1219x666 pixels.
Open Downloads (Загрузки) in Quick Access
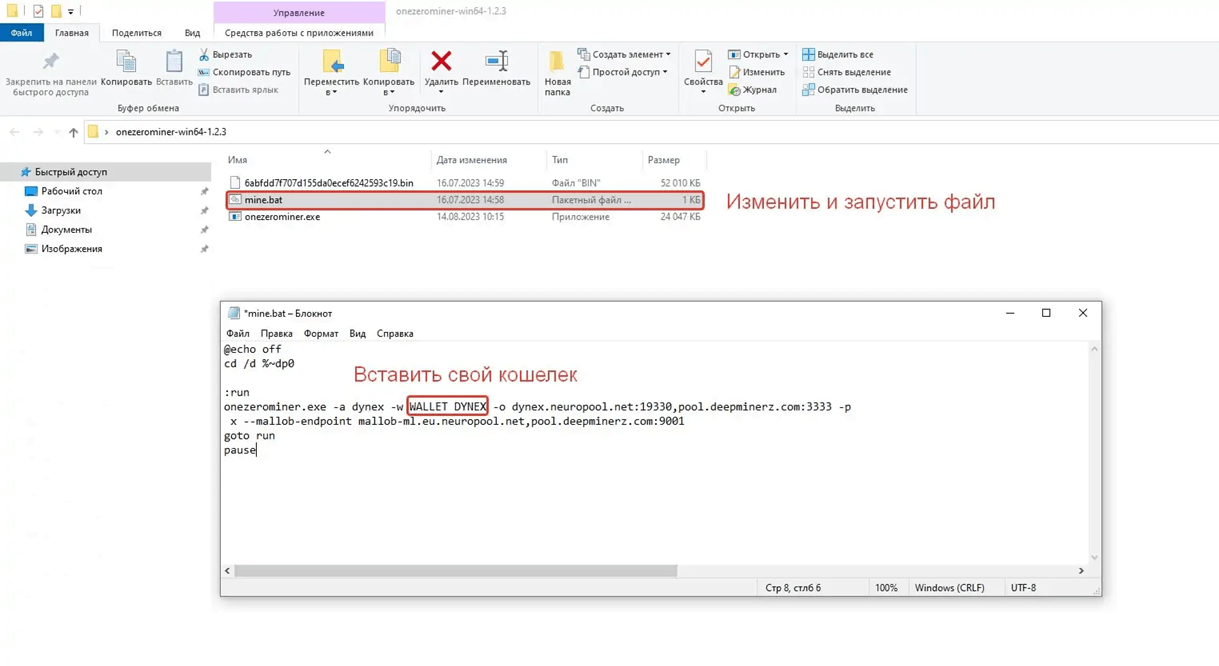(x=61, y=211)
